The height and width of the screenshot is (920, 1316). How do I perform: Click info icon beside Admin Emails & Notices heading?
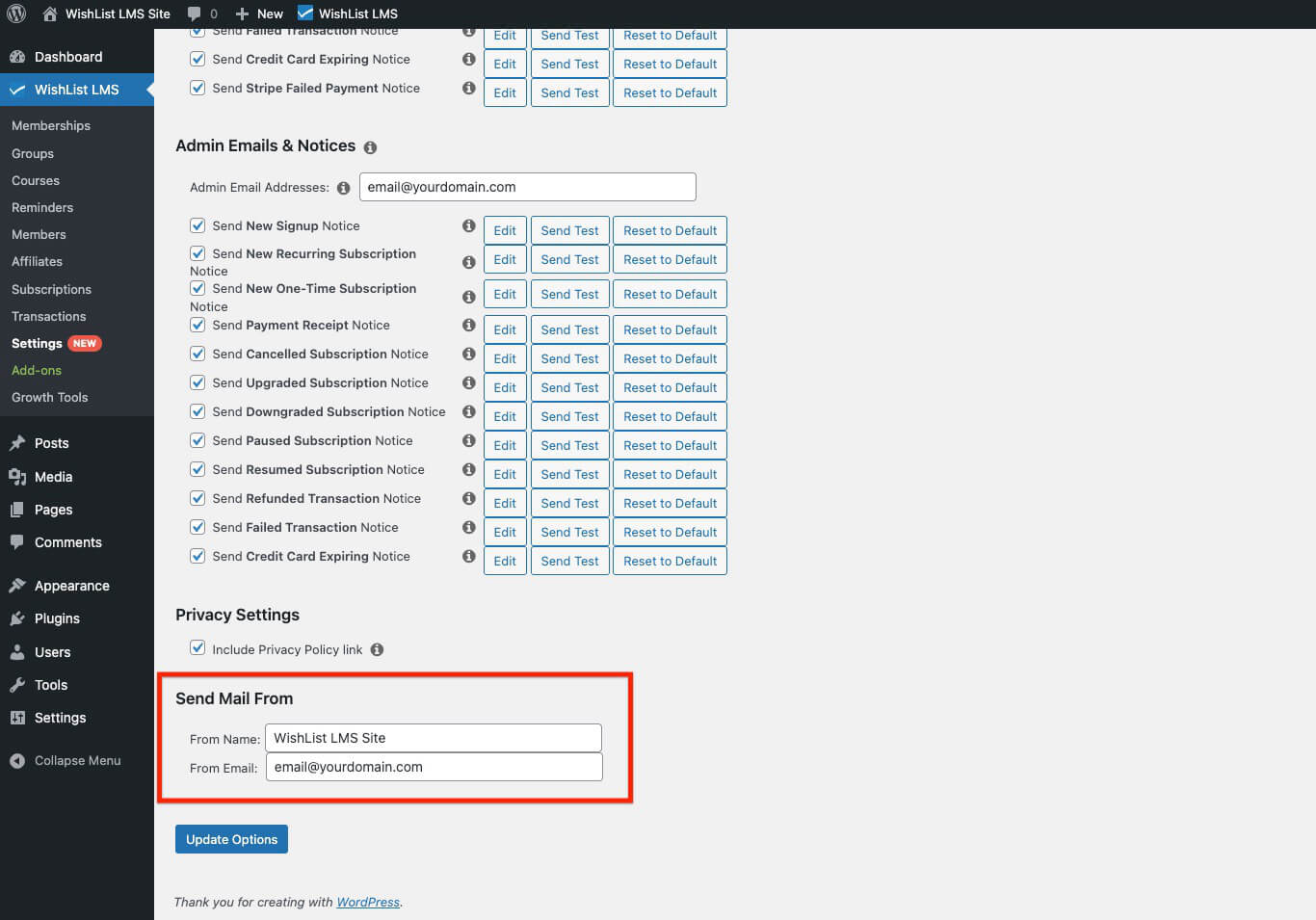pos(370,147)
